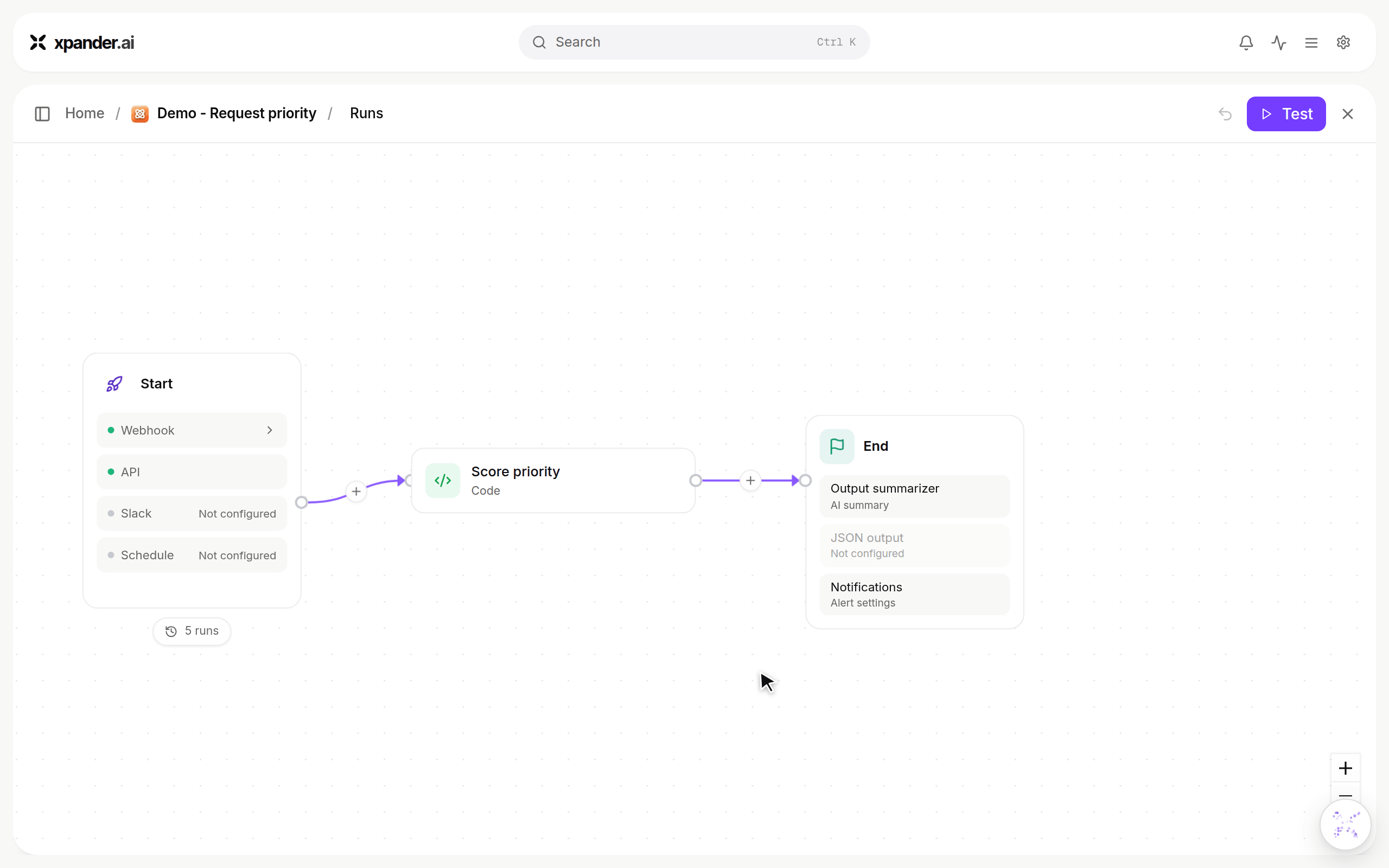Toggle the sidebar panel icon
Image resolution: width=1389 pixels, height=868 pixels.
click(x=42, y=114)
